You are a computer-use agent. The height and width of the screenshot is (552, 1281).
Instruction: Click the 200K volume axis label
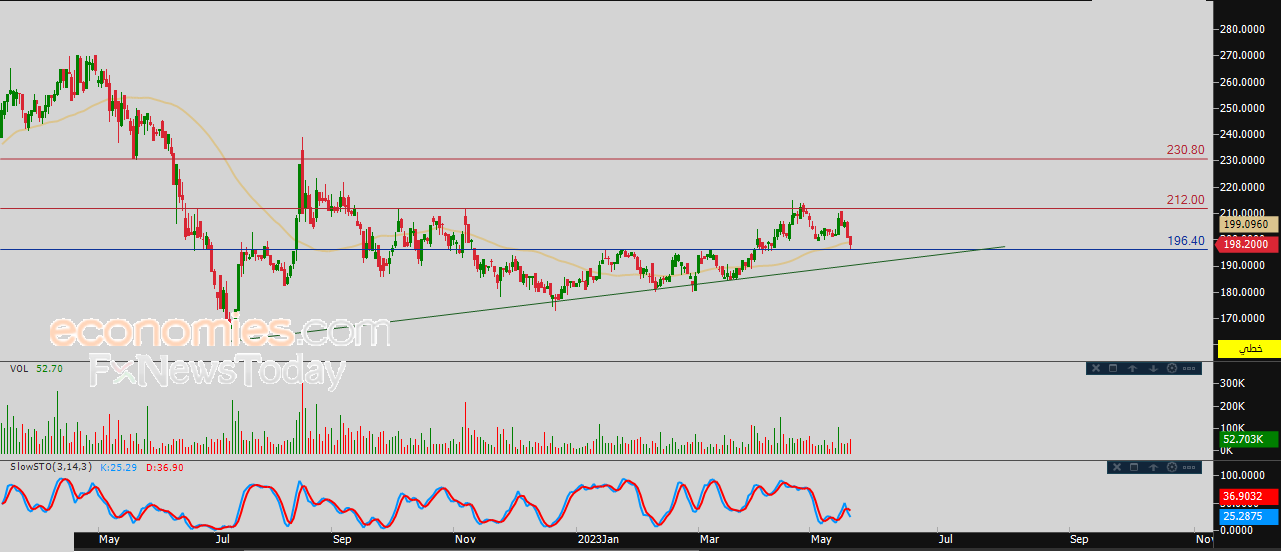1231,407
